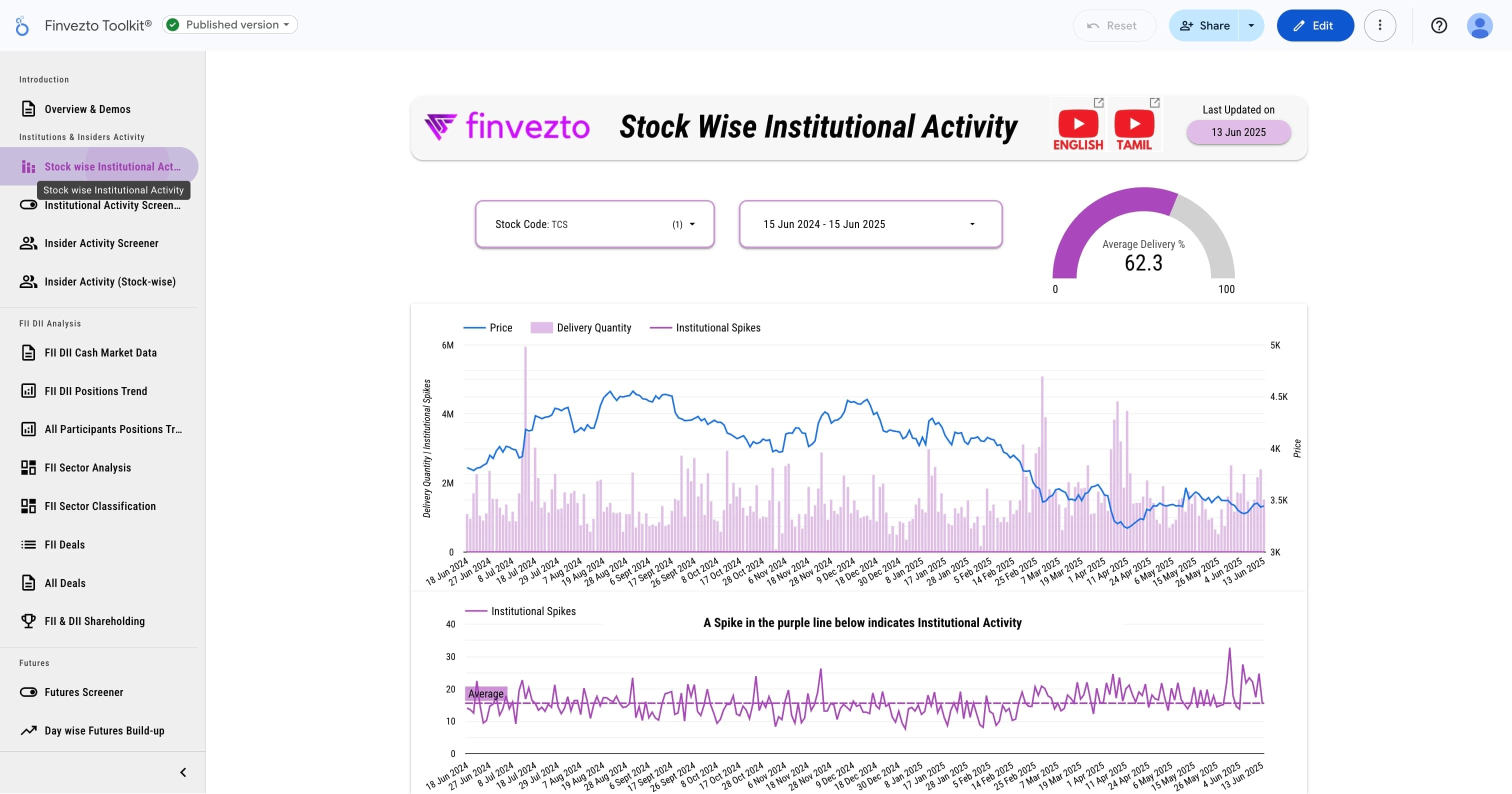
Task: Click the Insider Activity (Stock-wise) people icon
Action: coord(28,281)
